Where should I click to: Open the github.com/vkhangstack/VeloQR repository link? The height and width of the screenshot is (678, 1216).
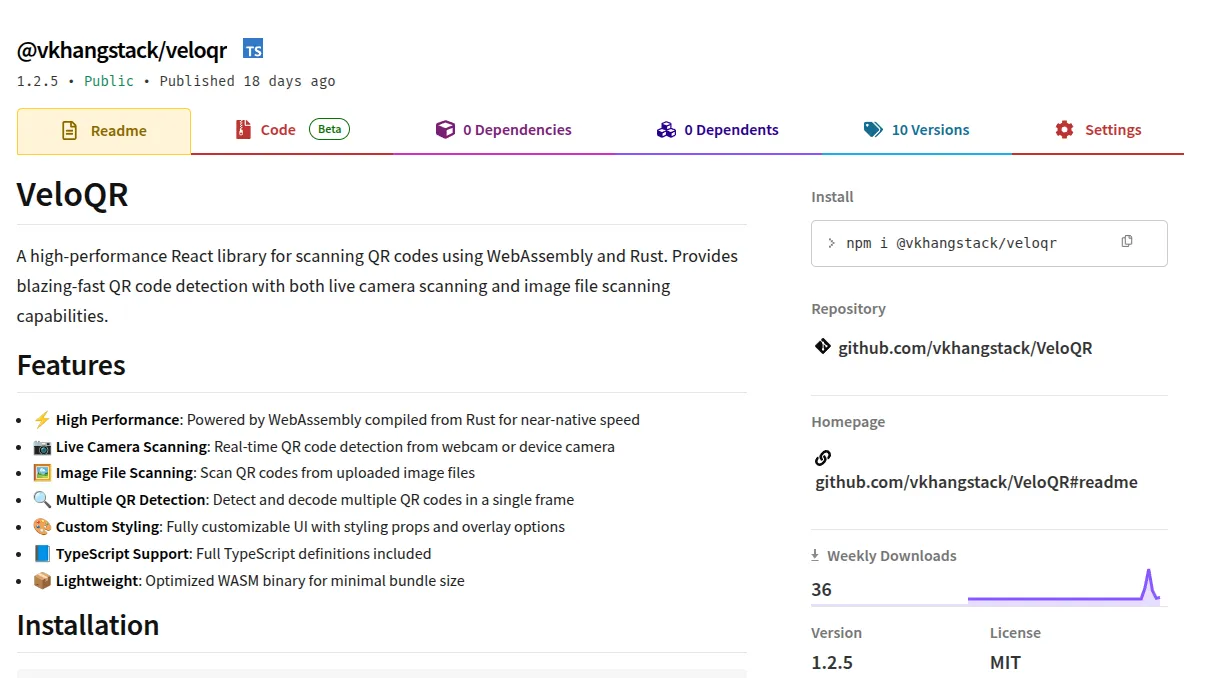click(964, 348)
